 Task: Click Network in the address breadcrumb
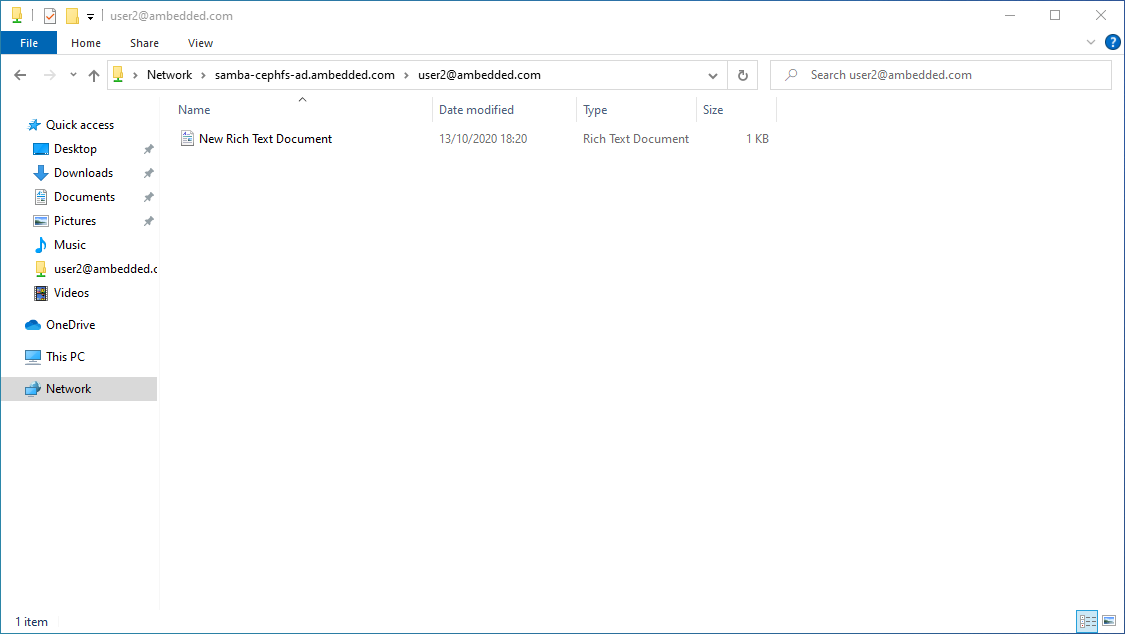169,75
